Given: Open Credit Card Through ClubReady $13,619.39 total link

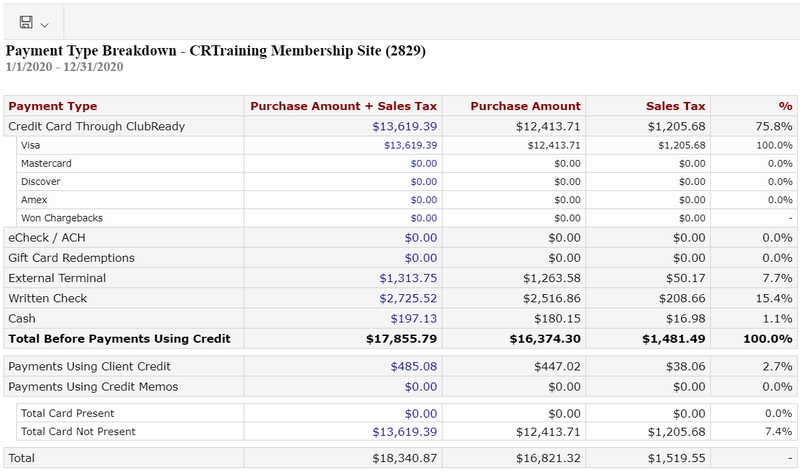Looking at the screenshot, I should [405, 127].
